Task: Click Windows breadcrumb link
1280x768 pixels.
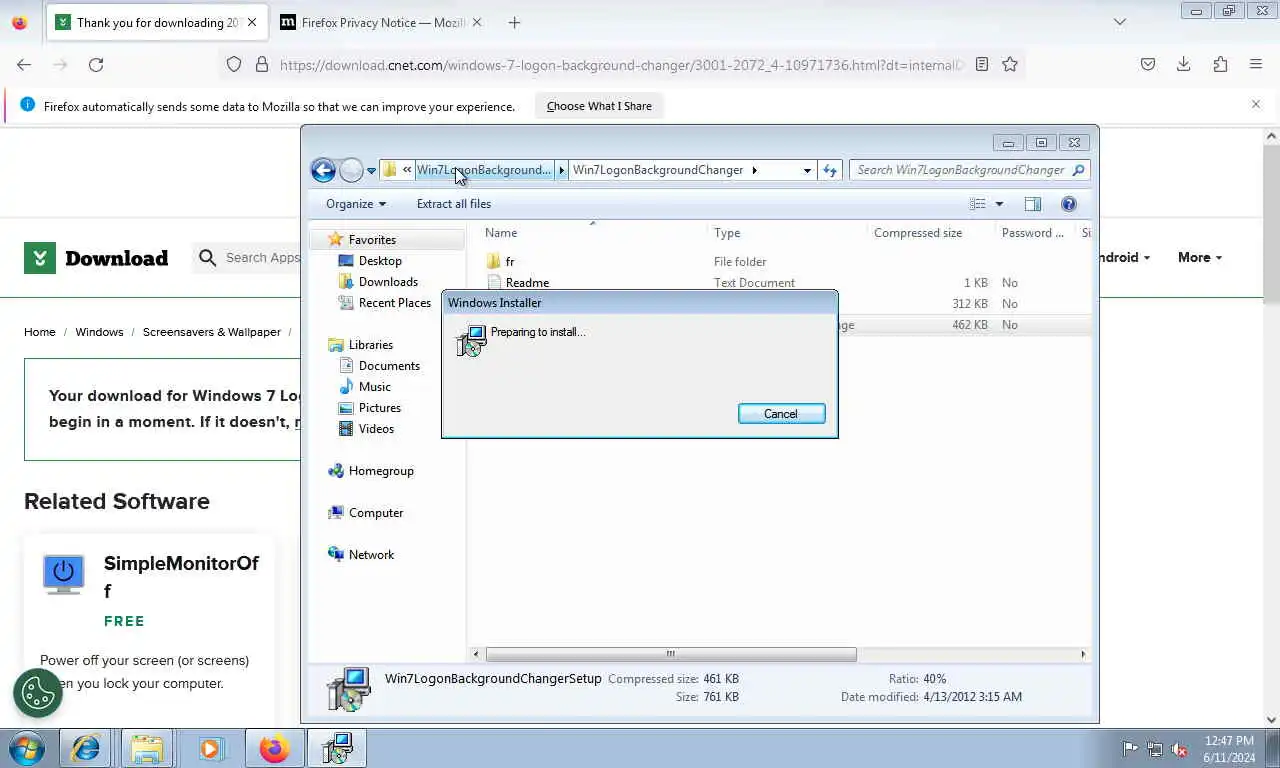Action: (x=99, y=332)
